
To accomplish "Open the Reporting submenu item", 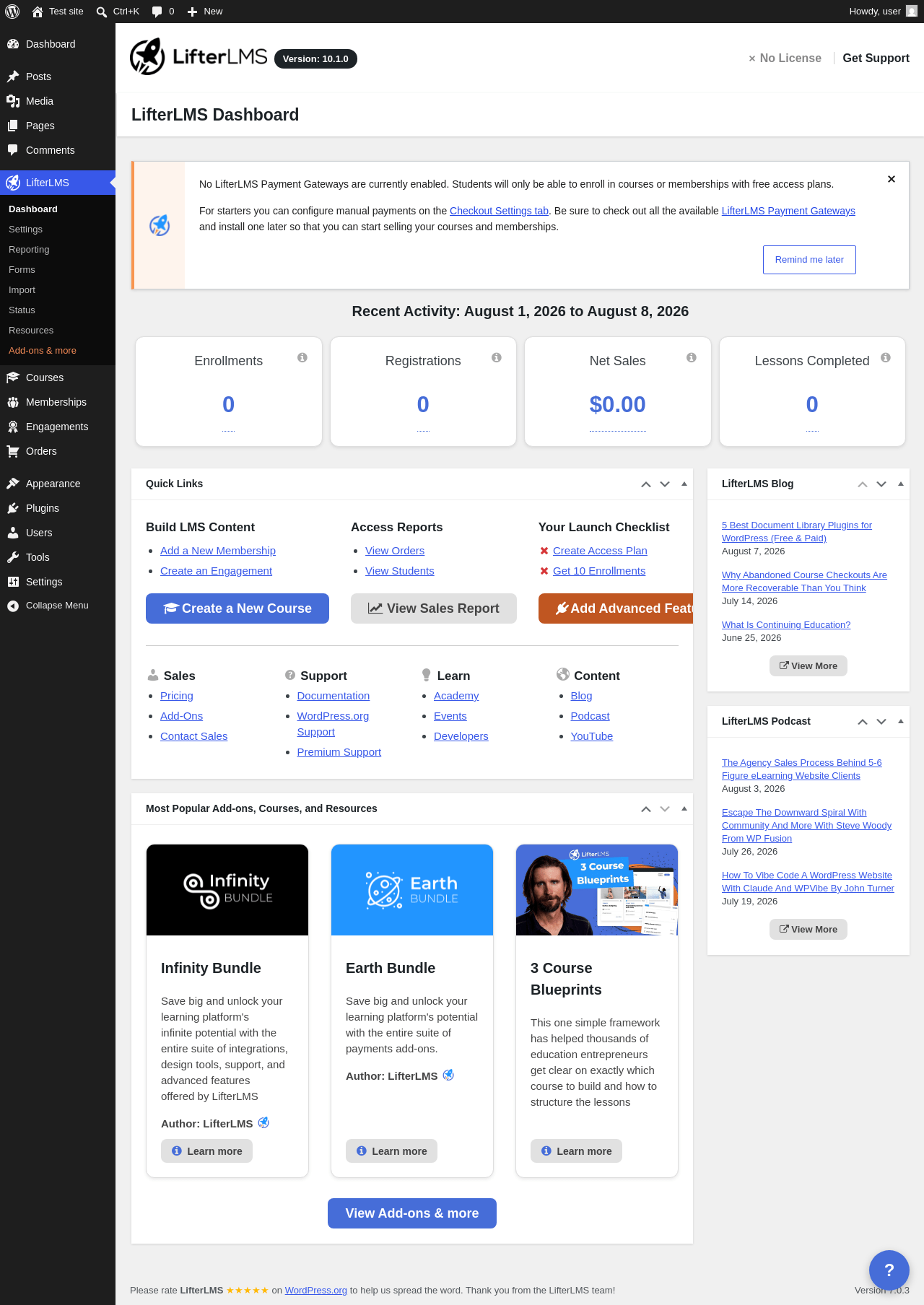I will click(29, 250).
